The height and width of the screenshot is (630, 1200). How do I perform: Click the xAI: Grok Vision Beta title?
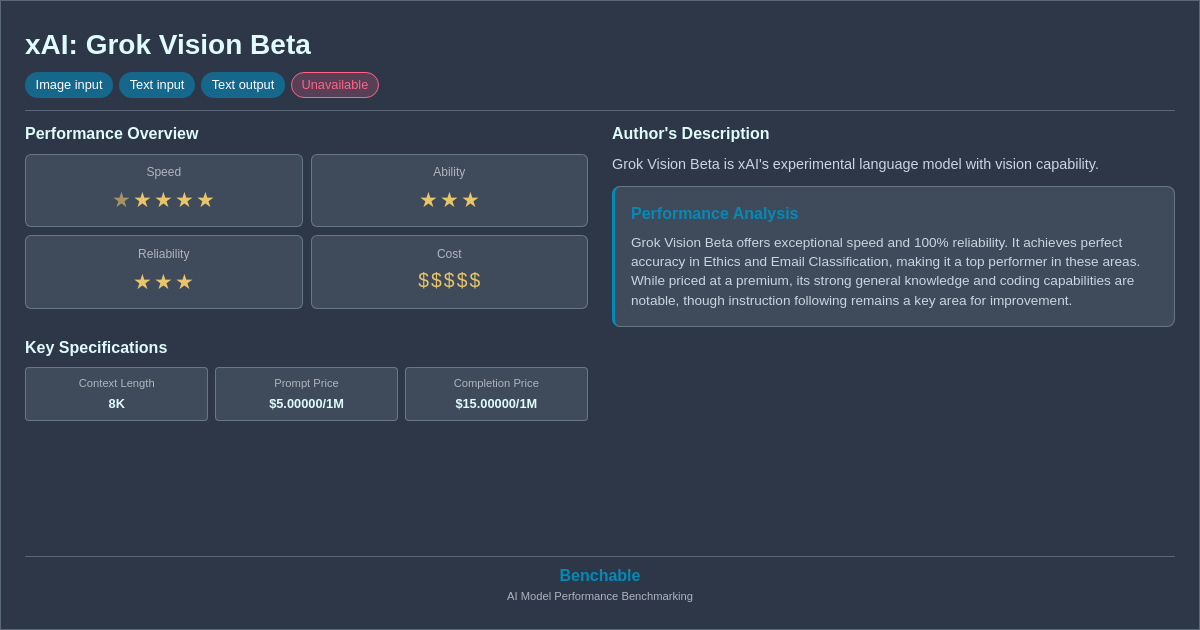point(167,44)
